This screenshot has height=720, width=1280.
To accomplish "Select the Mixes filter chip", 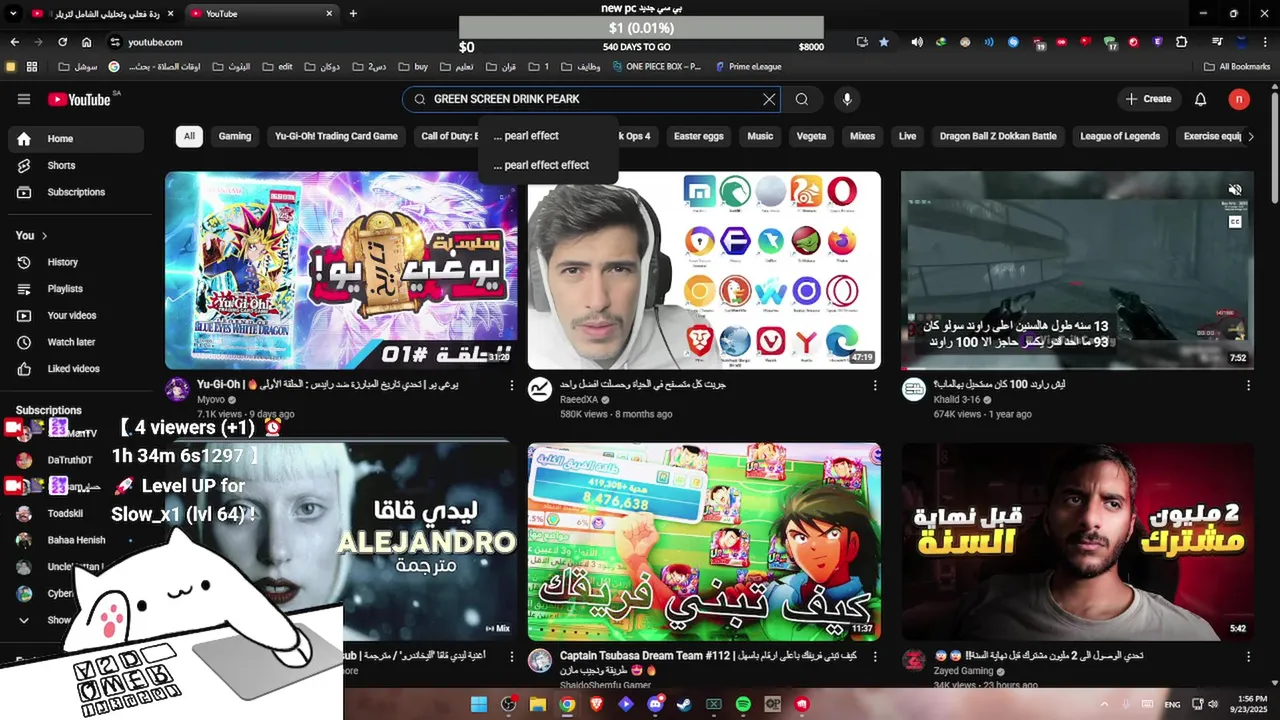I will click(862, 136).
